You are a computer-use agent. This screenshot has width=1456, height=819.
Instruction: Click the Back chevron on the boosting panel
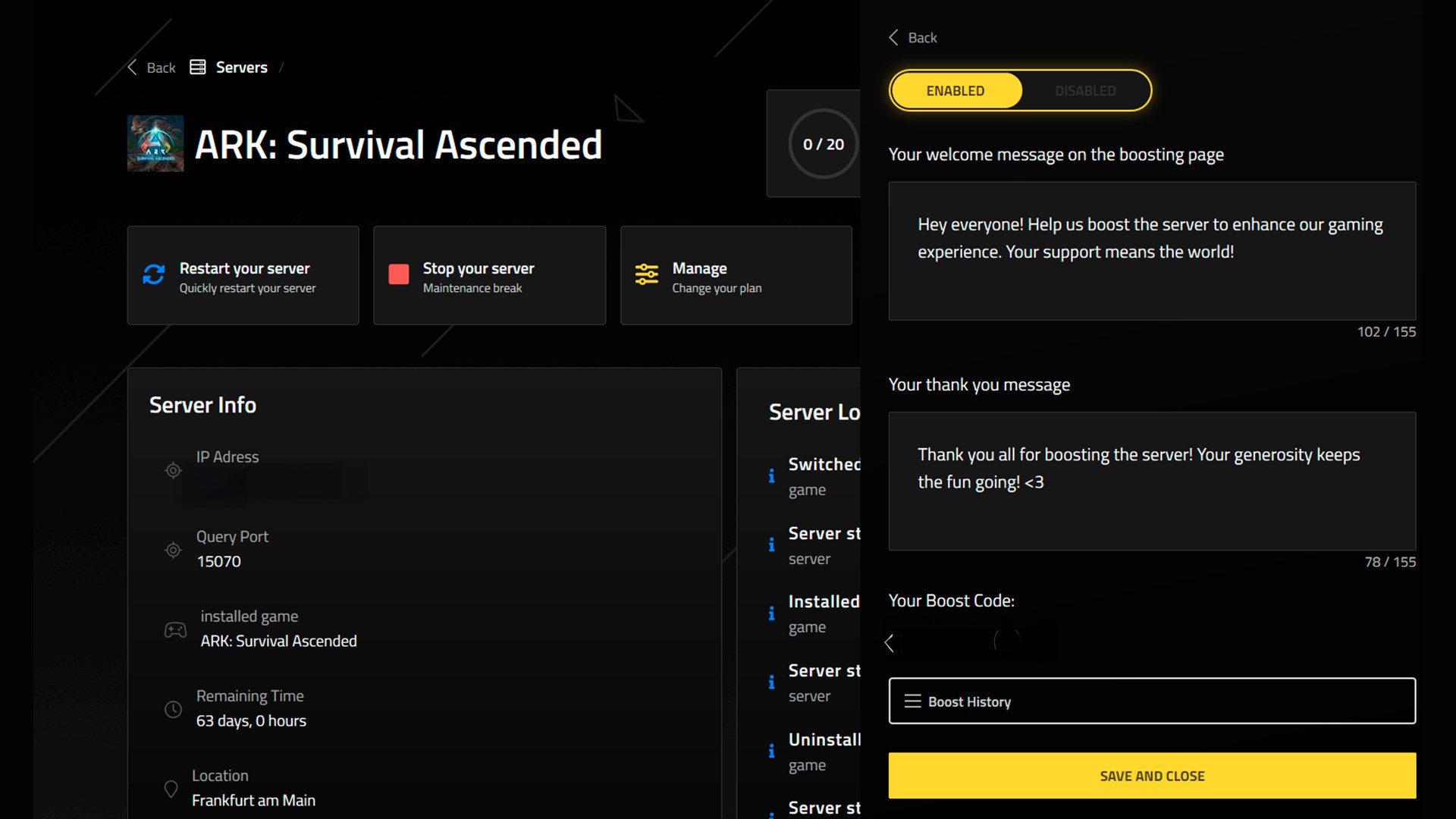pyautogui.click(x=894, y=36)
